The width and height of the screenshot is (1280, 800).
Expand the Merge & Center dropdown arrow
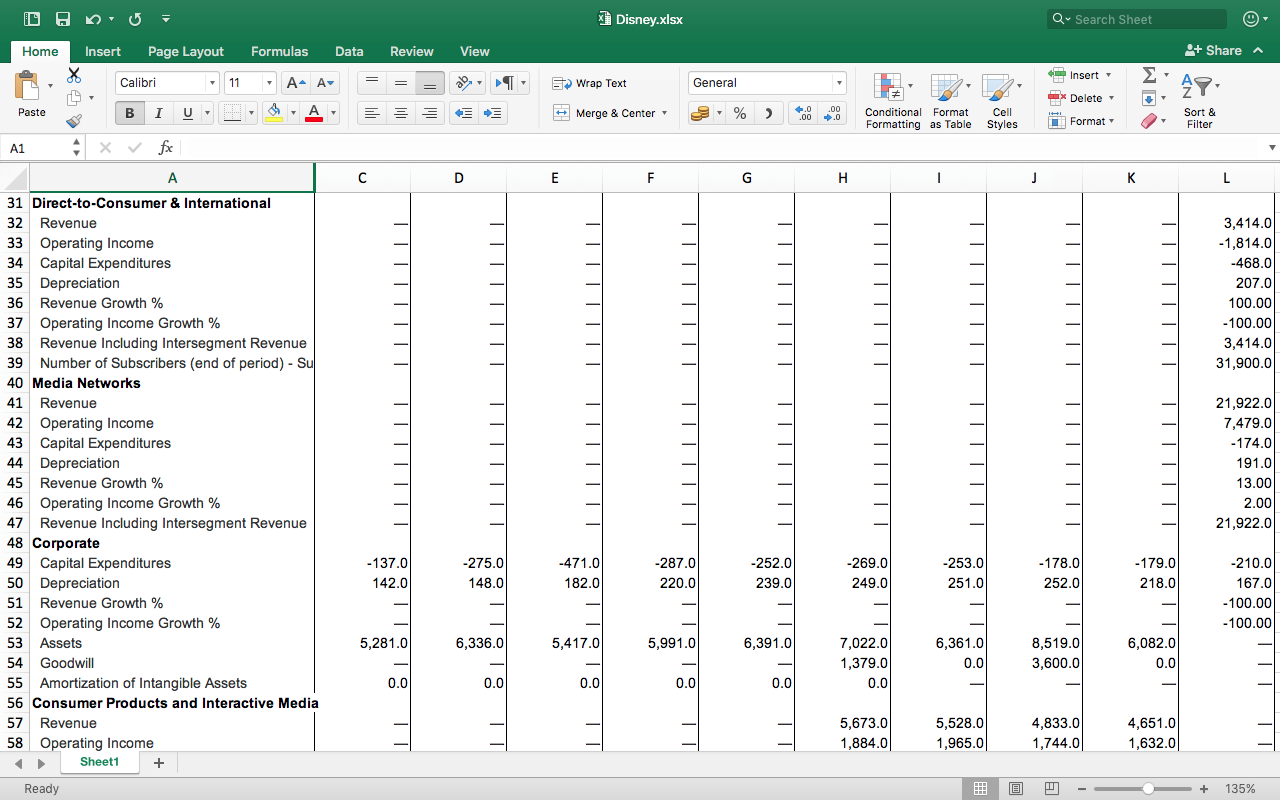[664, 113]
